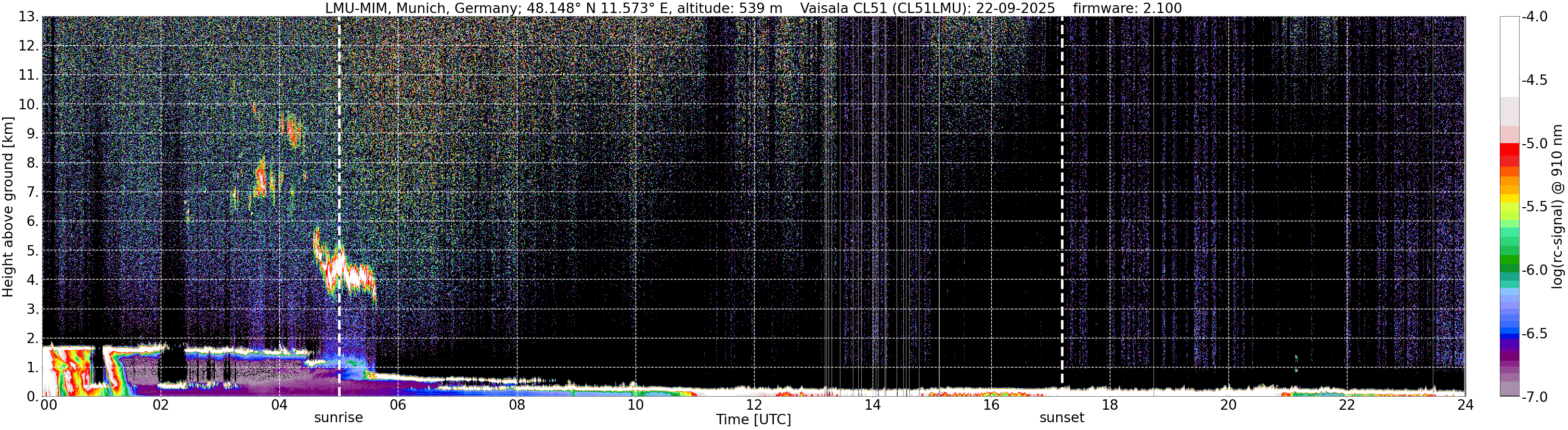The image size is (1568, 430).
Task: Click the 'sunrise' label below the axis
Action: [x=339, y=418]
